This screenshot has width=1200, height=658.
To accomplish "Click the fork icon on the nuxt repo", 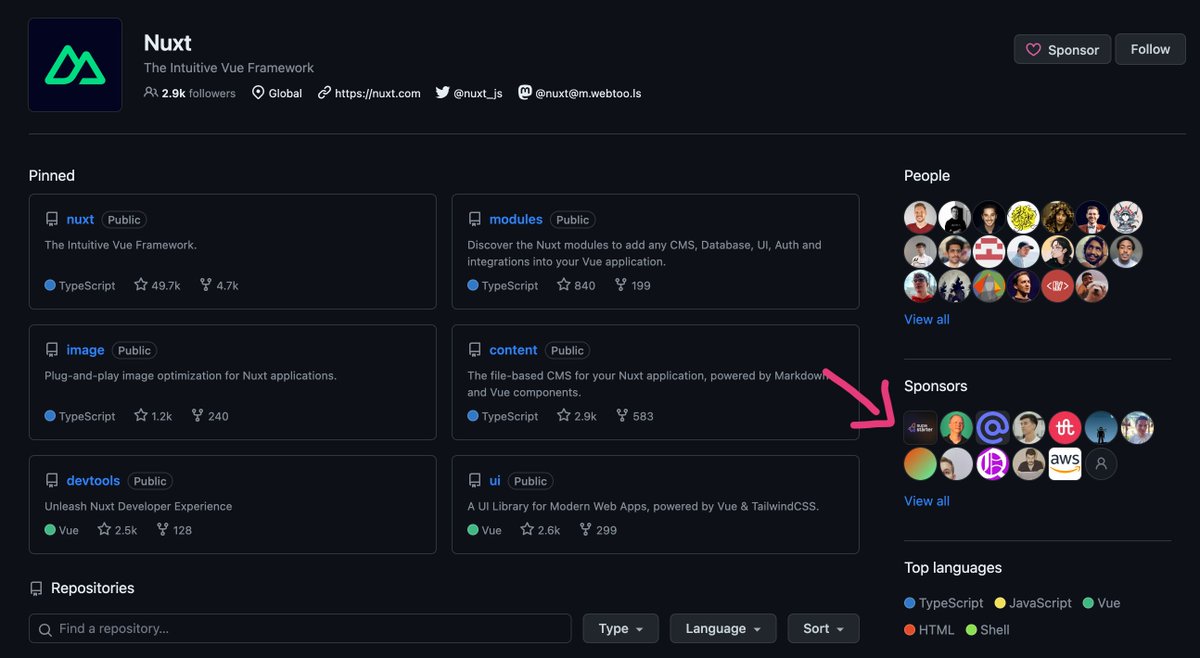I will 206,285.
